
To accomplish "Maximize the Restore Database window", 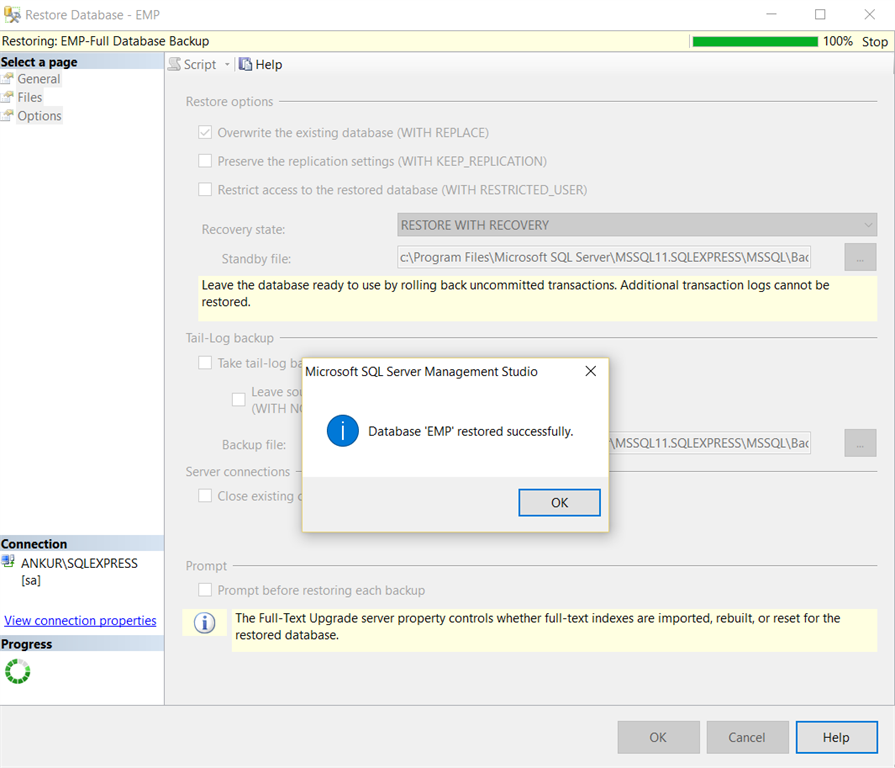I will (x=820, y=14).
